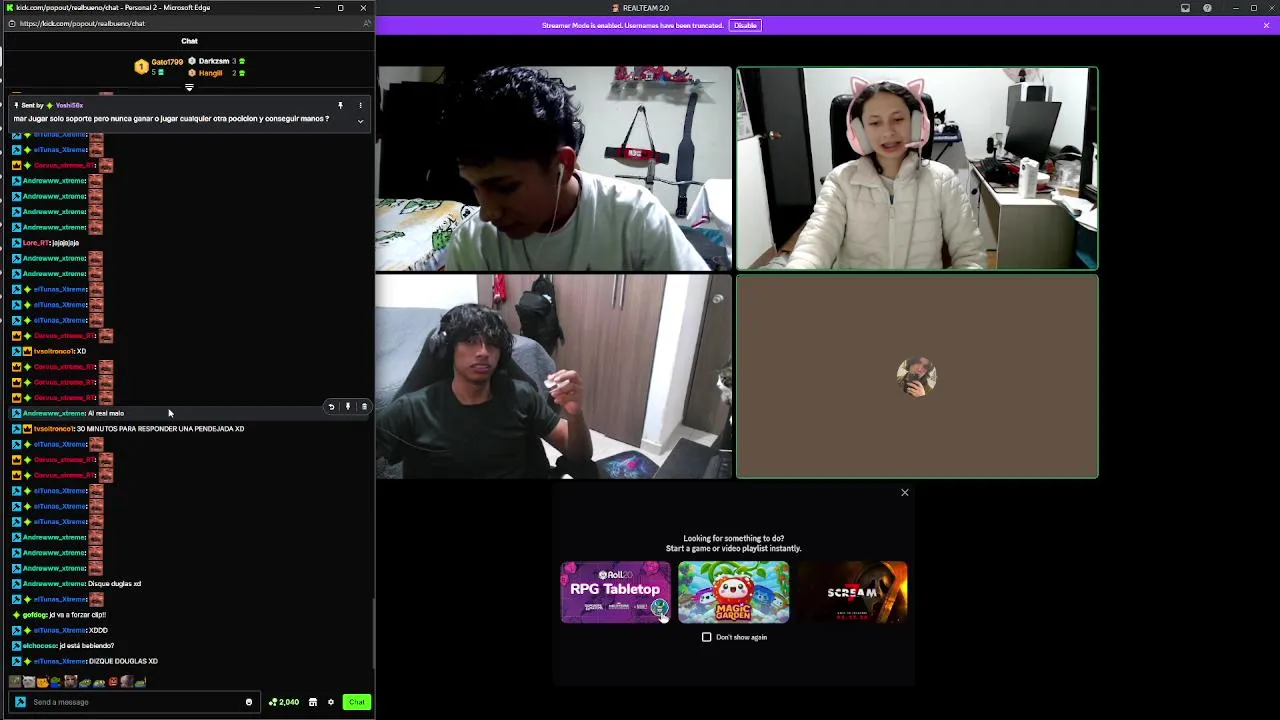Disable Streamer Mode from the banner
The width and height of the screenshot is (1280, 720).
click(745, 25)
